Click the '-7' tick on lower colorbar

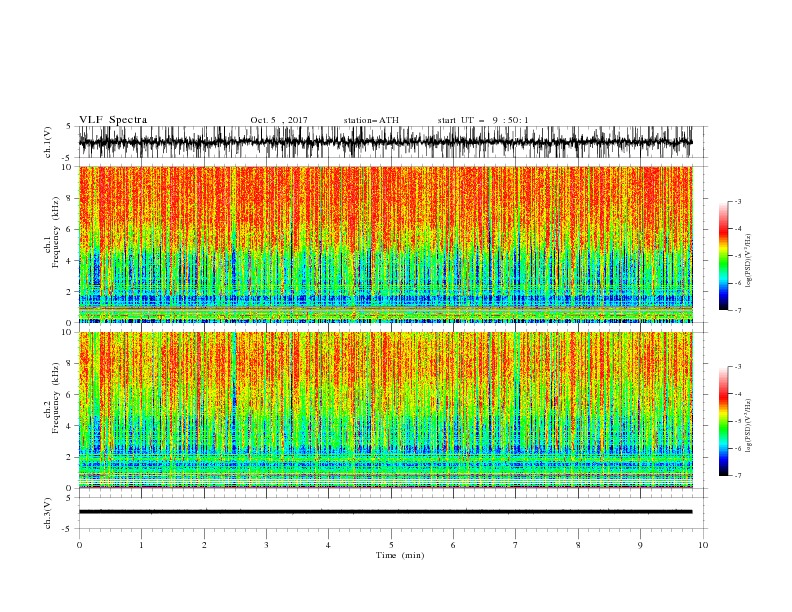(738, 476)
